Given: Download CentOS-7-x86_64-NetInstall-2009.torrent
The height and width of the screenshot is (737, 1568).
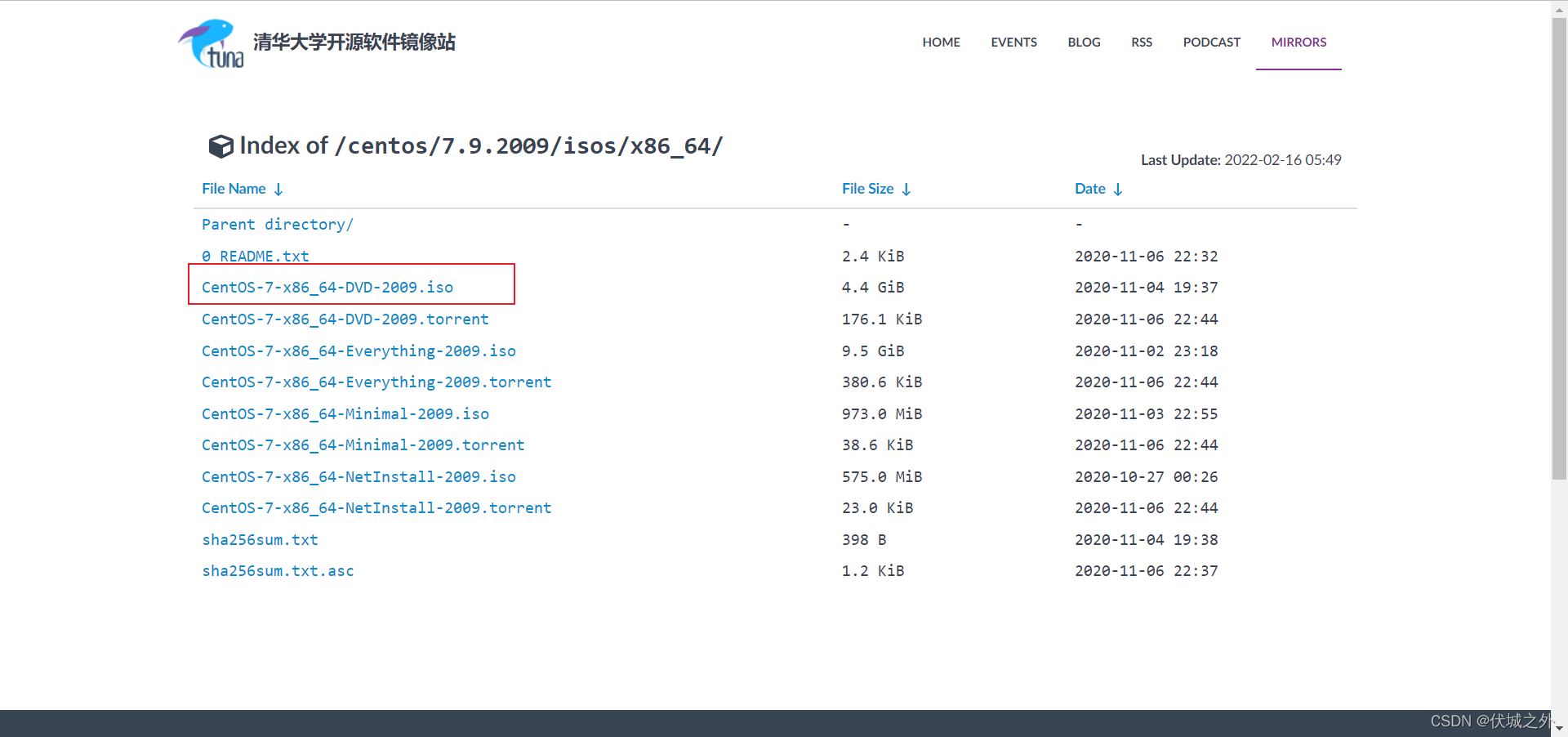Looking at the screenshot, I should coord(376,508).
